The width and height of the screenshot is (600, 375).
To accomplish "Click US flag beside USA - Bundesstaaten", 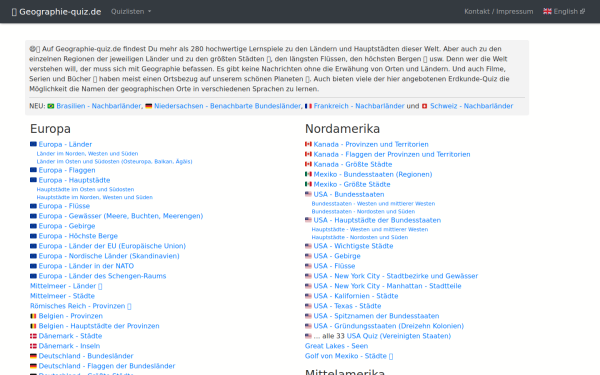I will tap(308, 194).
